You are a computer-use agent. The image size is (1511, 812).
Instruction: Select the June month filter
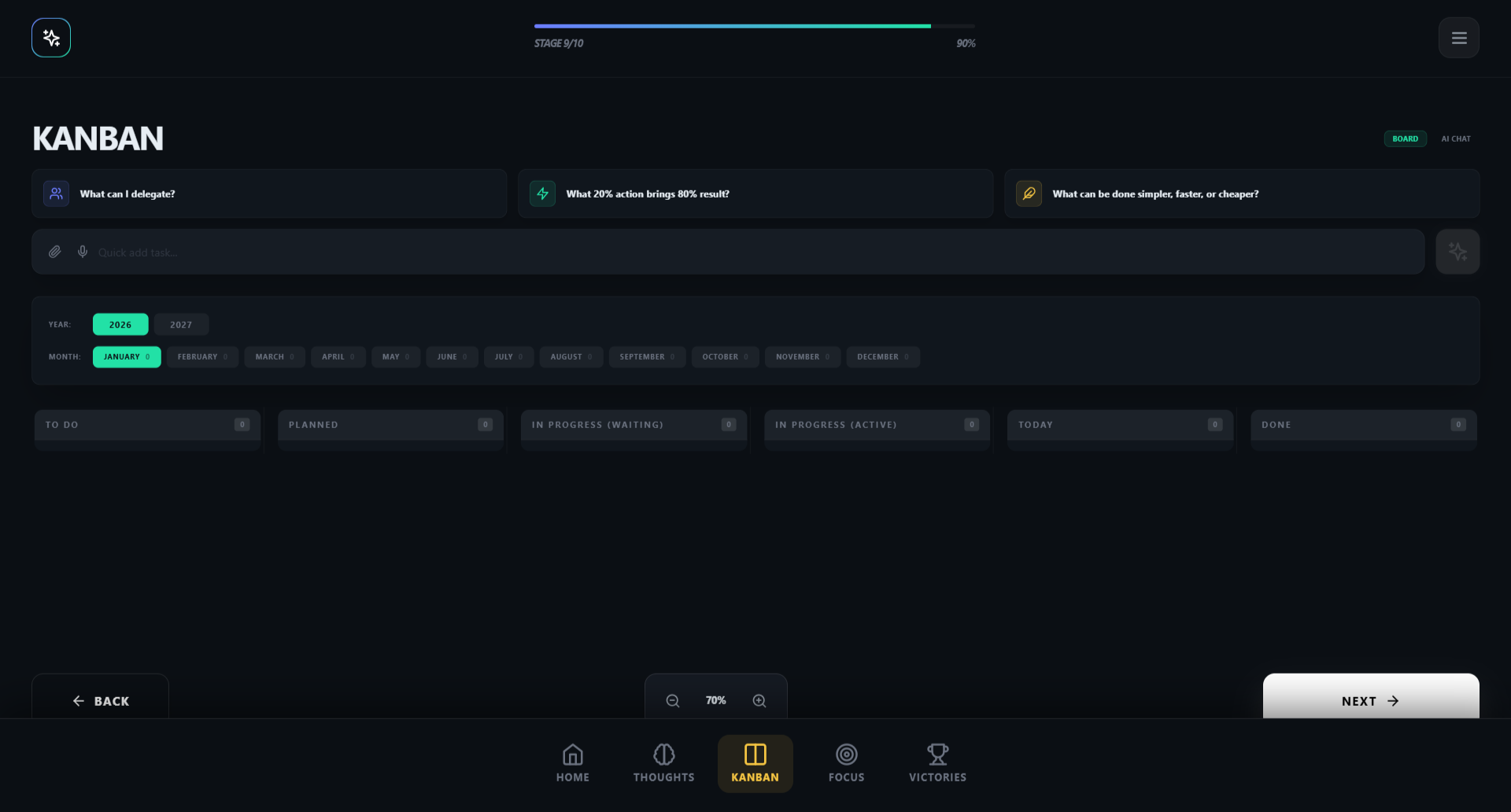click(453, 356)
